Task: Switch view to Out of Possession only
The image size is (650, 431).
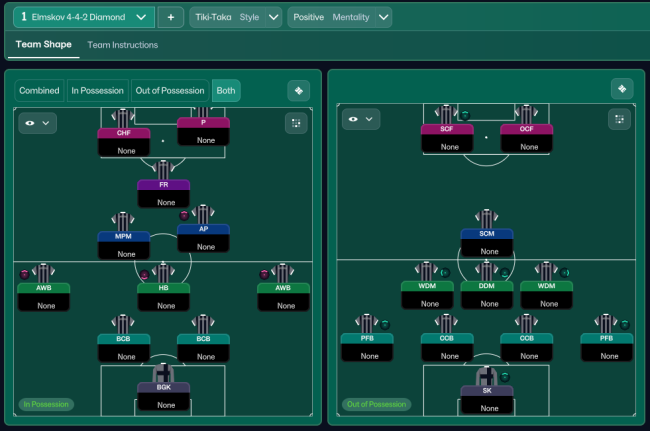Action: (170, 90)
